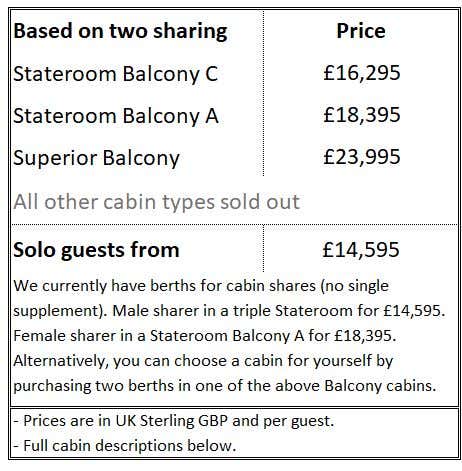462x471 pixels.
Task: Click the £16,295 price
Action: 362,73
